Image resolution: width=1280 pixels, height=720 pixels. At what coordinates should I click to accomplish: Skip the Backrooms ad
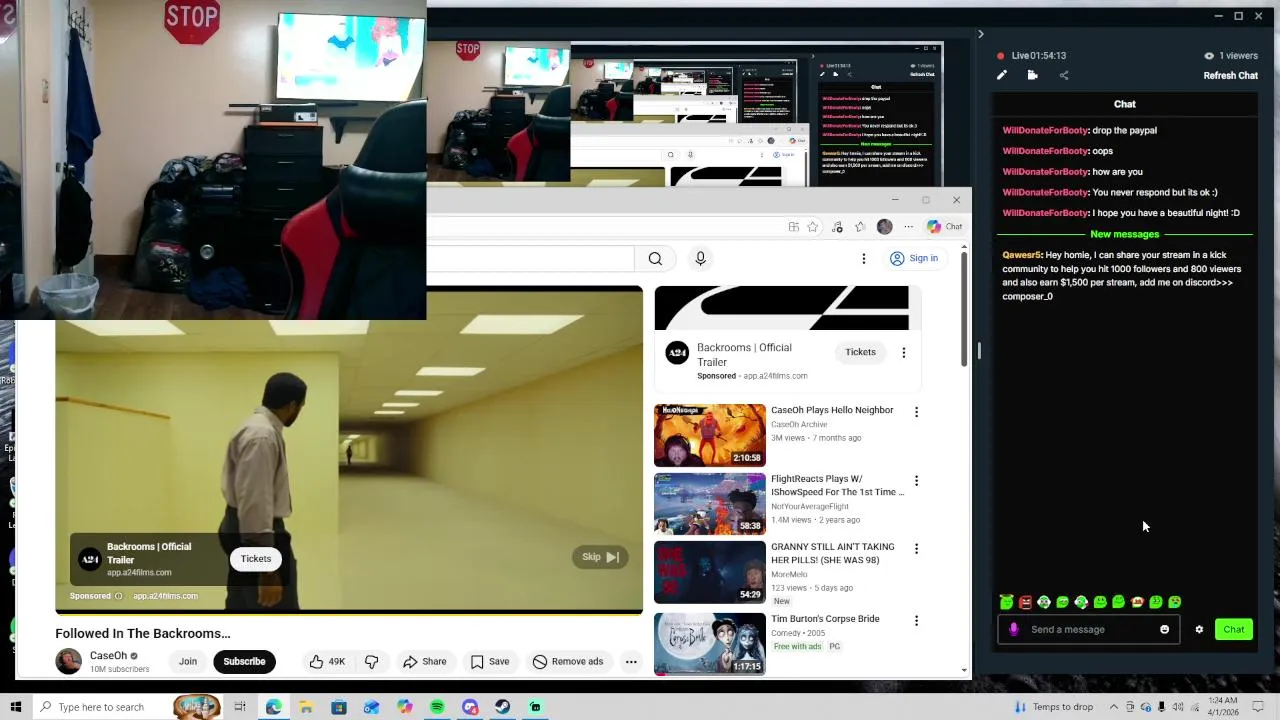tap(600, 557)
